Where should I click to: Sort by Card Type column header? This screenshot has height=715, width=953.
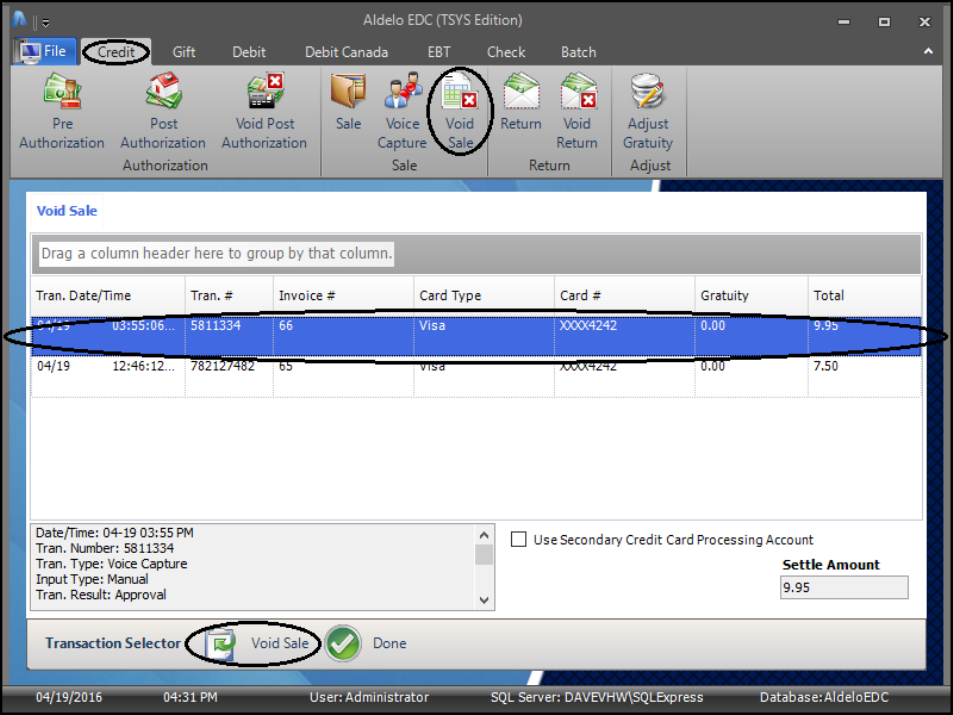pos(484,295)
